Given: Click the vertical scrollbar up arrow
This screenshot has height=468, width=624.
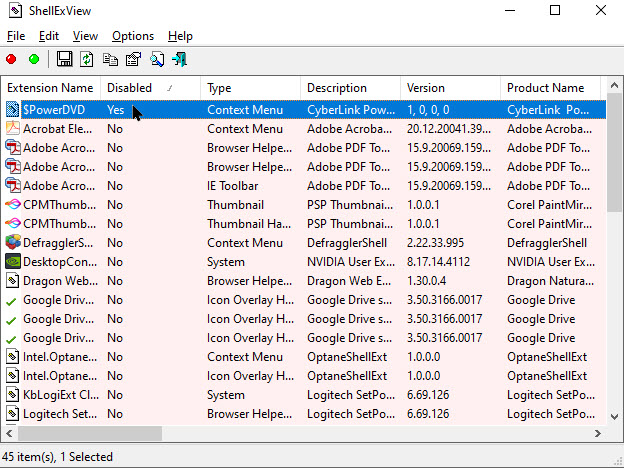Looking at the screenshot, I should coord(614,85).
